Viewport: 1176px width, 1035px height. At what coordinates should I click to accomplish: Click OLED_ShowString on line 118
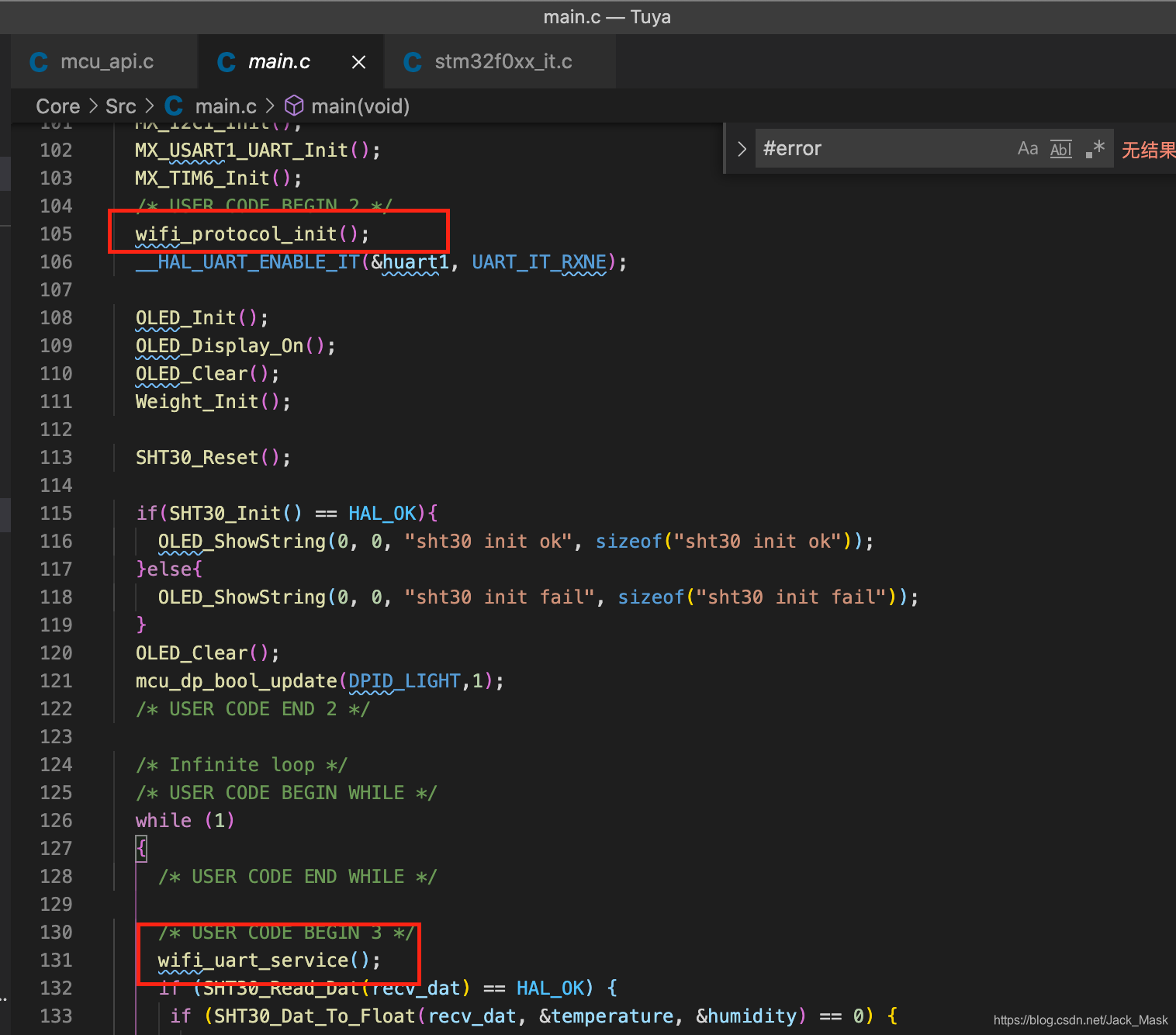[x=241, y=597]
